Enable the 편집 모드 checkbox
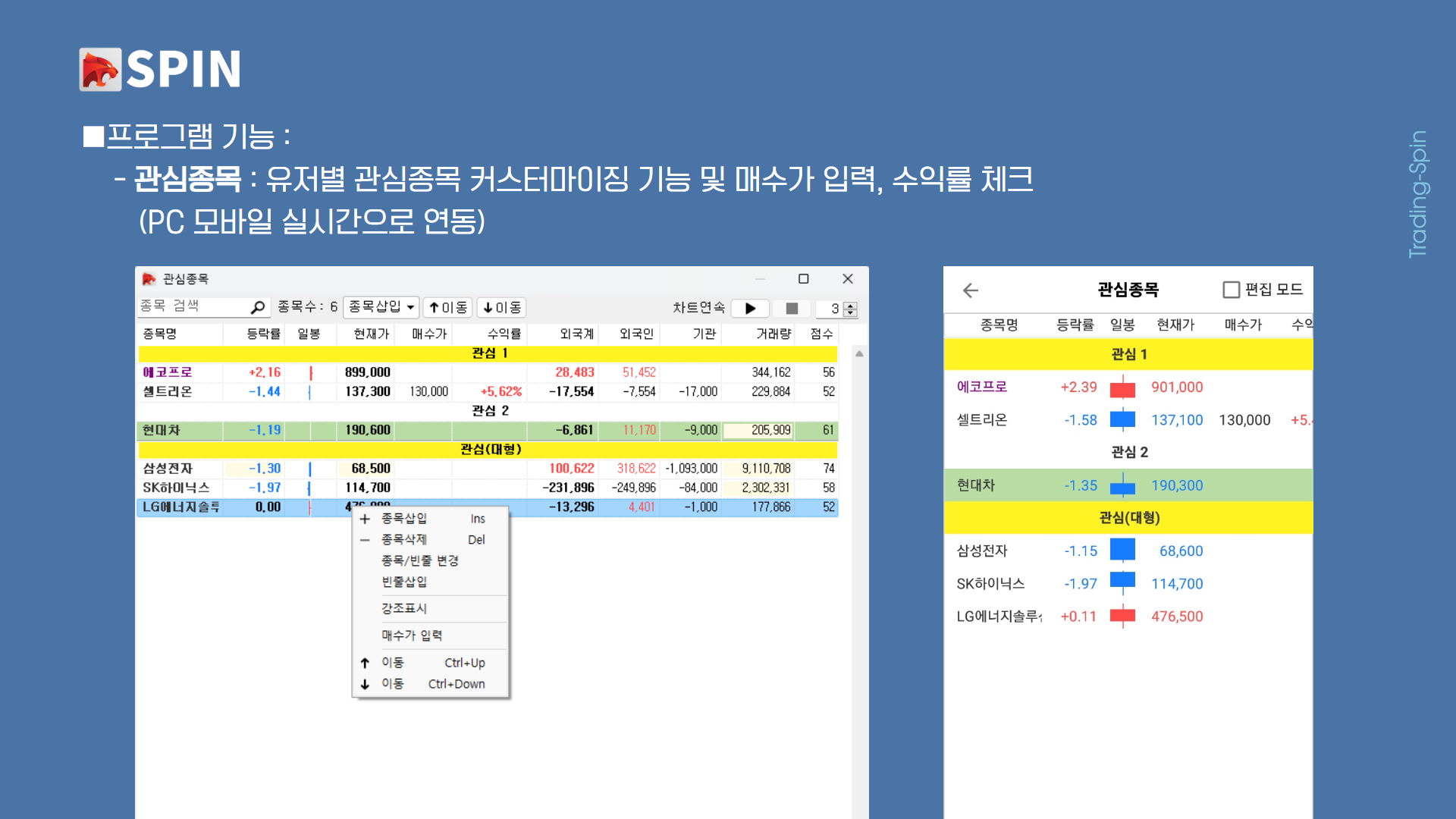The height and width of the screenshot is (819, 1456). coord(1231,290)
